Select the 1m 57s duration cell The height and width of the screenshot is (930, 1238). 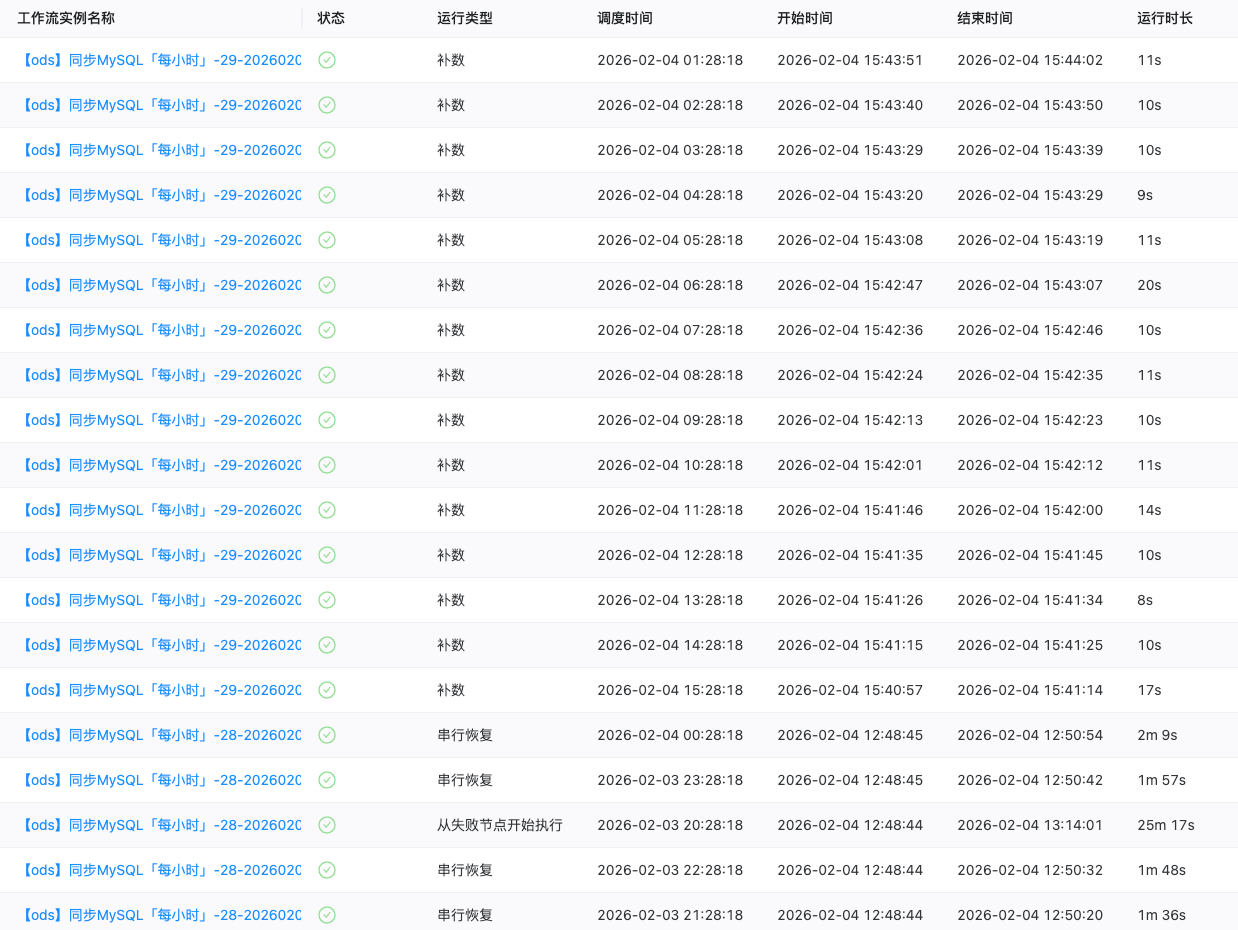pyautogui.click(x=1161, y=780)
